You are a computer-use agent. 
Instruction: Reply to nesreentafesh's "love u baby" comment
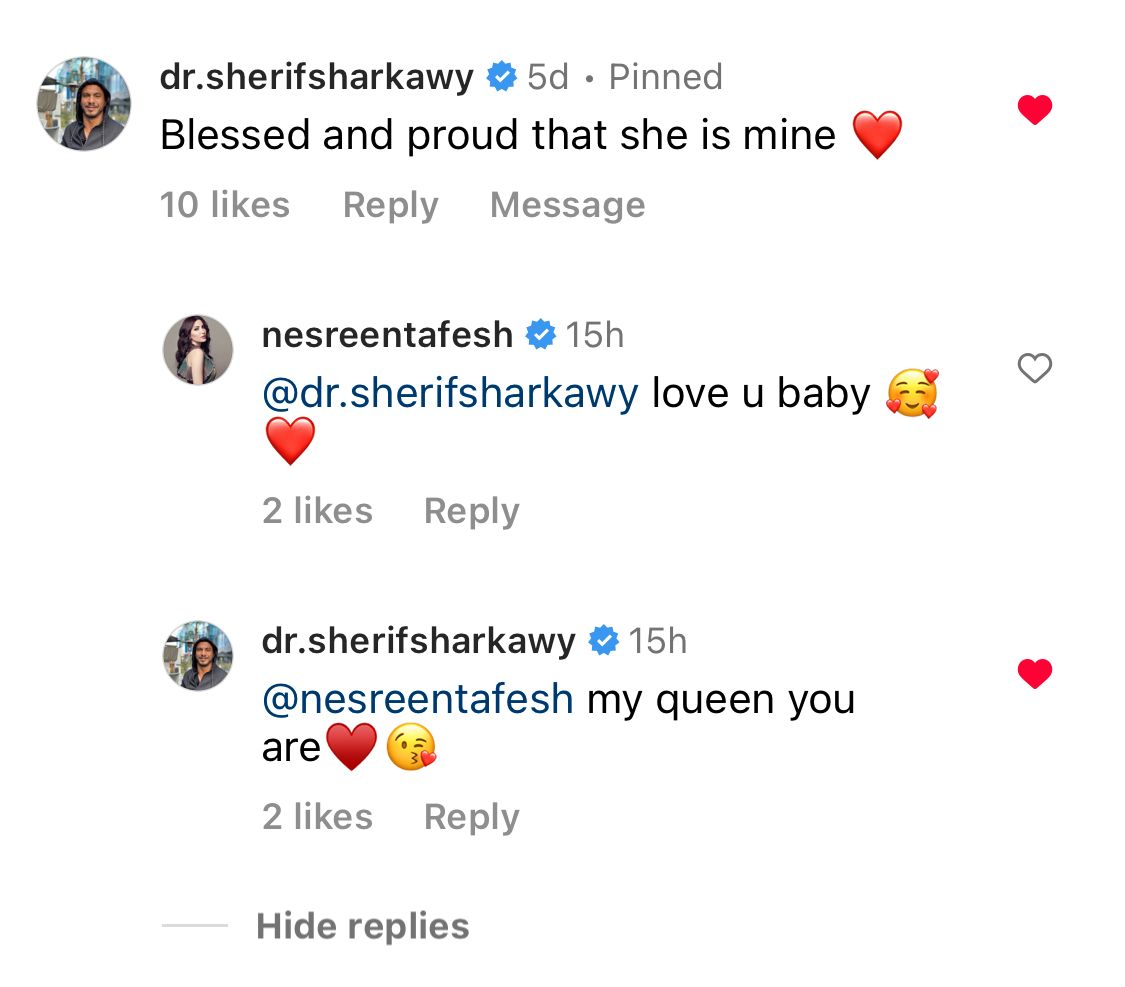pyautogui.click(x=471, y=511)
